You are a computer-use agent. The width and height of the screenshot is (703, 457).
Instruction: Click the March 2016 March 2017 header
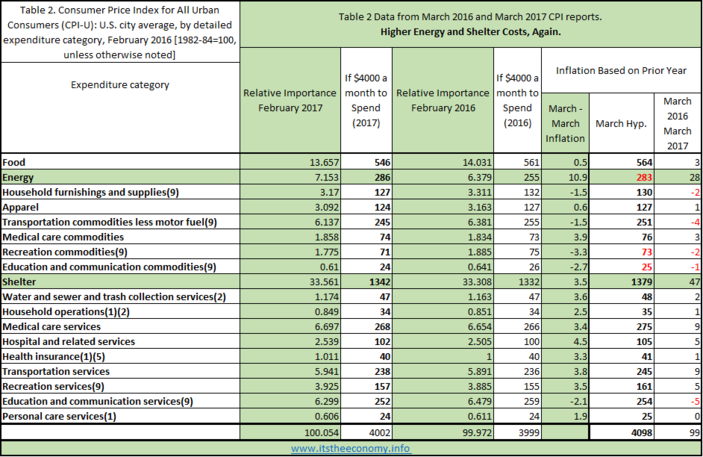coord(677,123)
